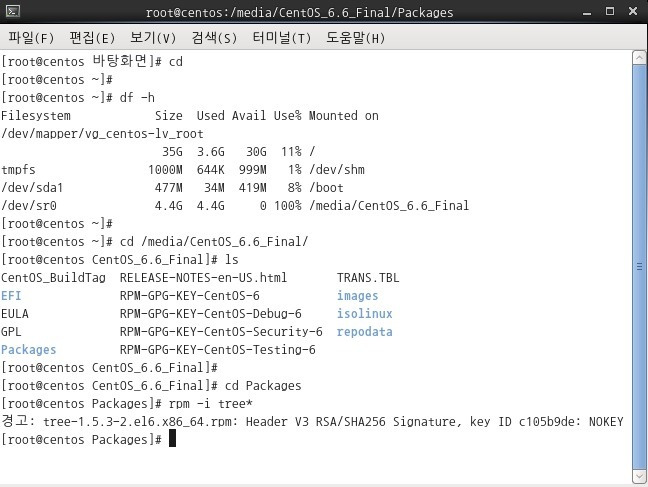Click the /dev/mapper/vg_centos-lv_root filesystem entry
The width and height of the screenshot is (648, 487).
[x=102, y=134]
